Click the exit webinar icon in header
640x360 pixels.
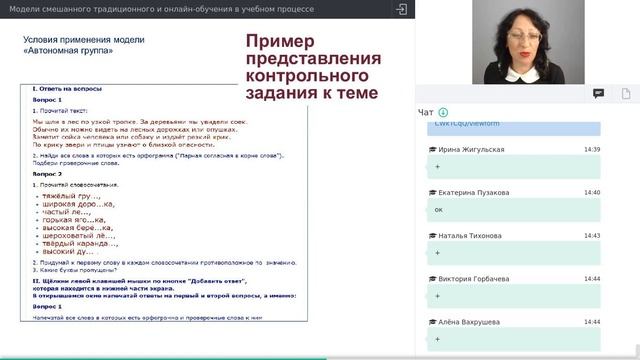(401, 9)
